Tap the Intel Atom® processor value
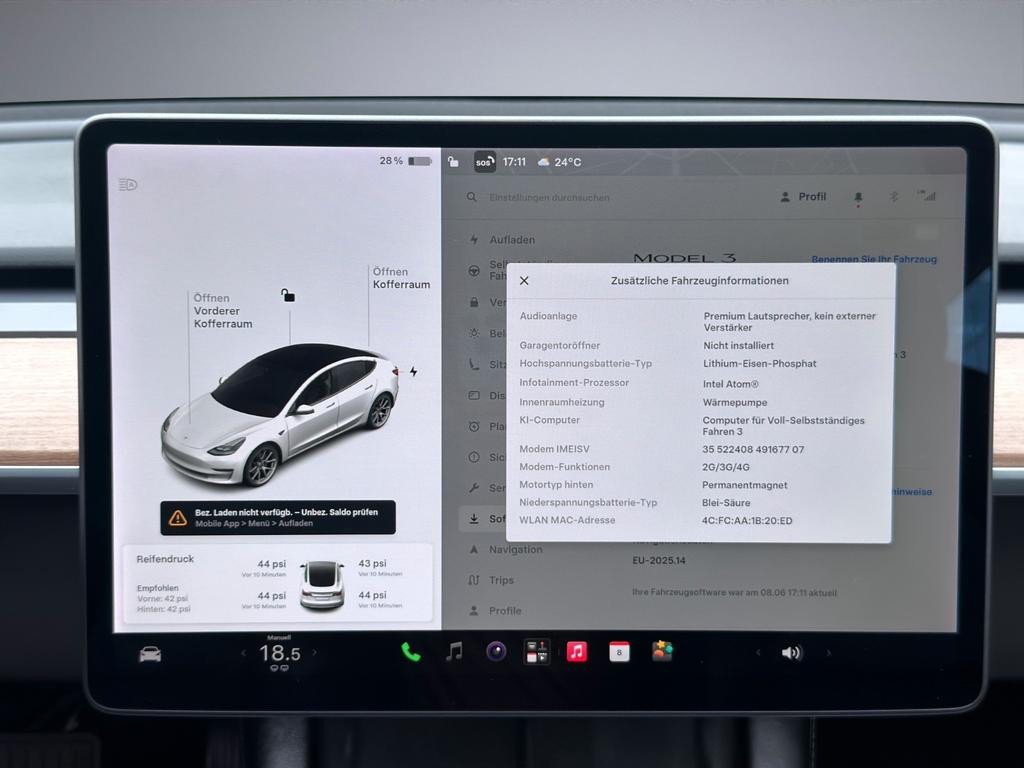The width and height of the screenshot is (1024, 768). click(x=731, y=384)
